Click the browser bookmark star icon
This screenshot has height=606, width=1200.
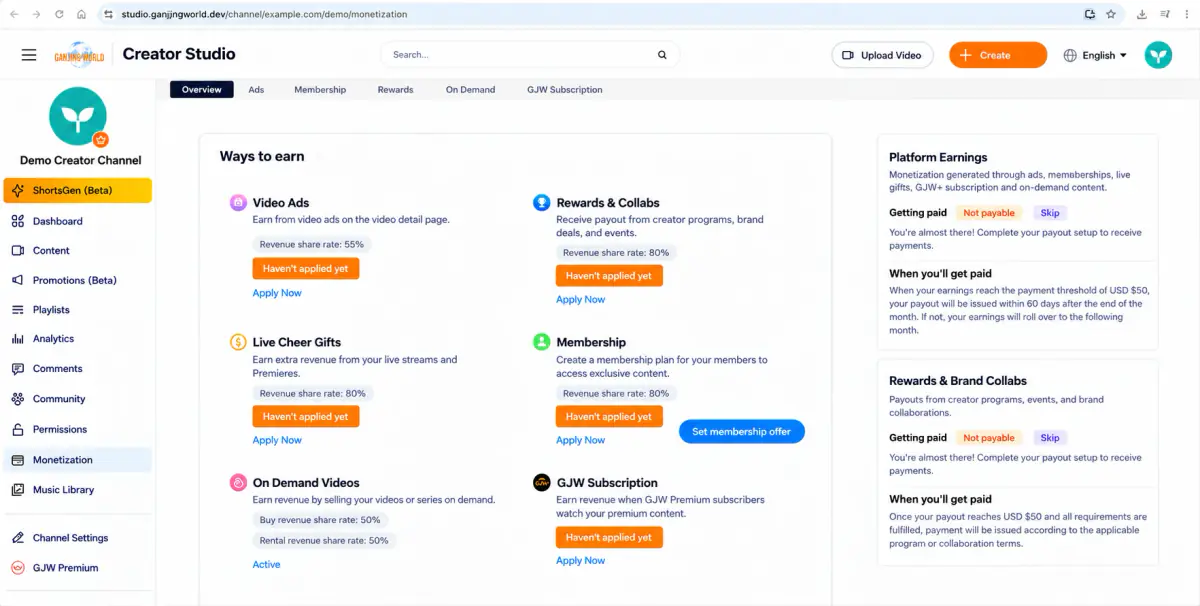tap(1111, 14)
